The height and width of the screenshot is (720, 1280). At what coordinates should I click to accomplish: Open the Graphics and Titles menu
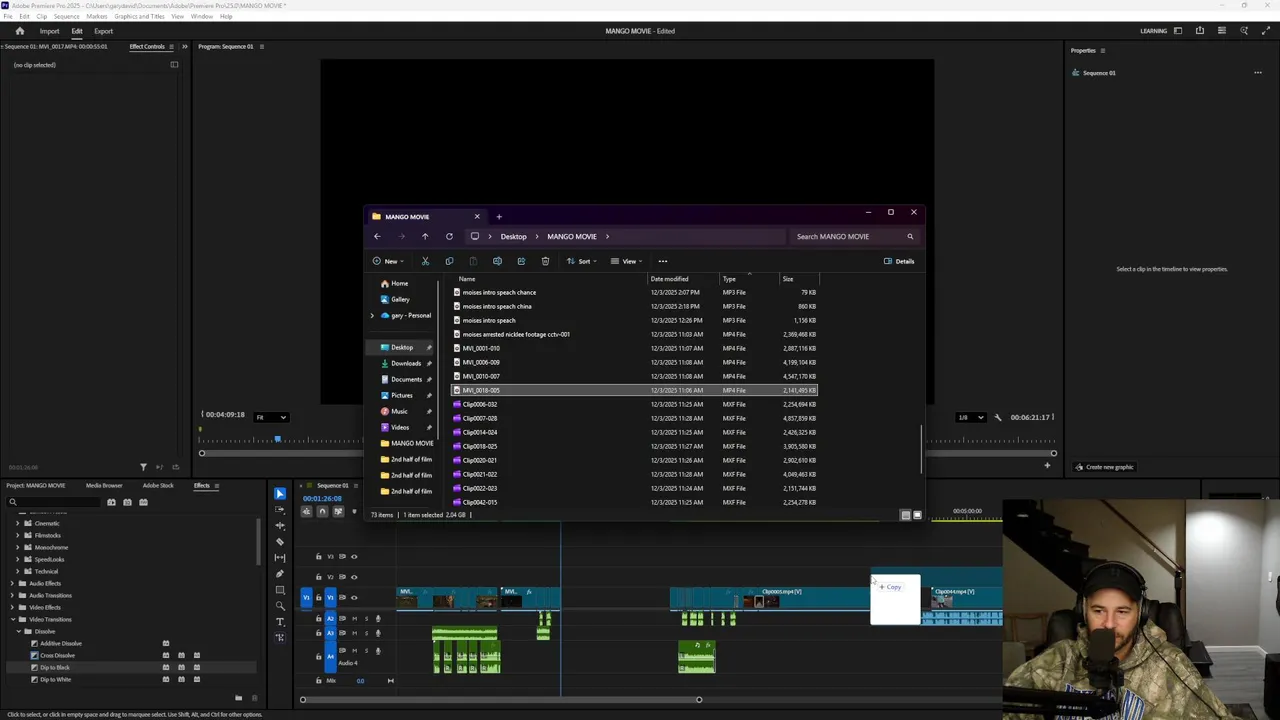tap(139, 17)
